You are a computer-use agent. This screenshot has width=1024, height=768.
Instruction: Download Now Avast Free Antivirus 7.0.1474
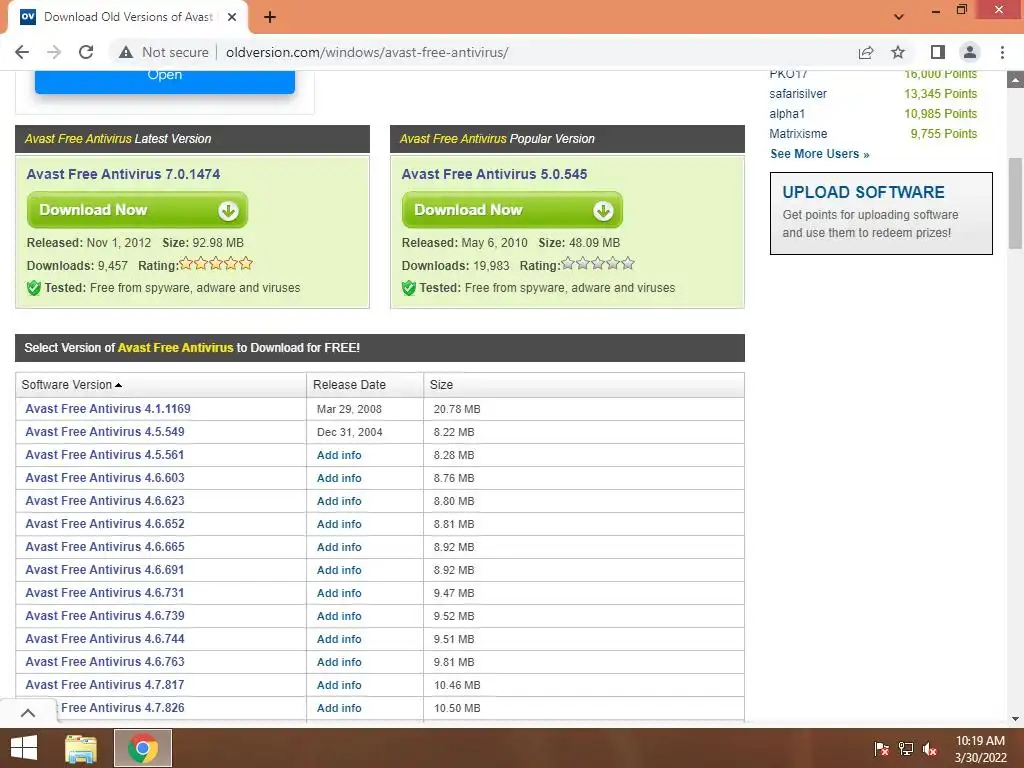coord(137,210)
